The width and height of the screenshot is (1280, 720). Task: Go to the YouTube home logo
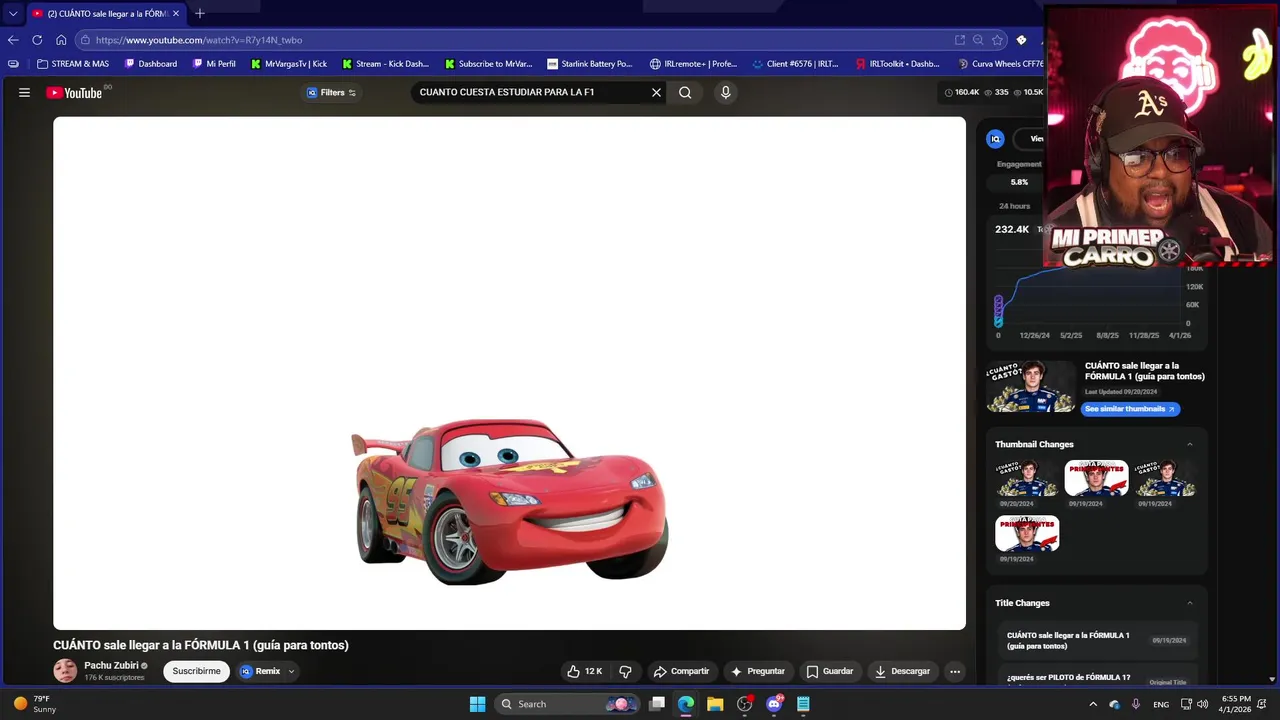(75, 92)
